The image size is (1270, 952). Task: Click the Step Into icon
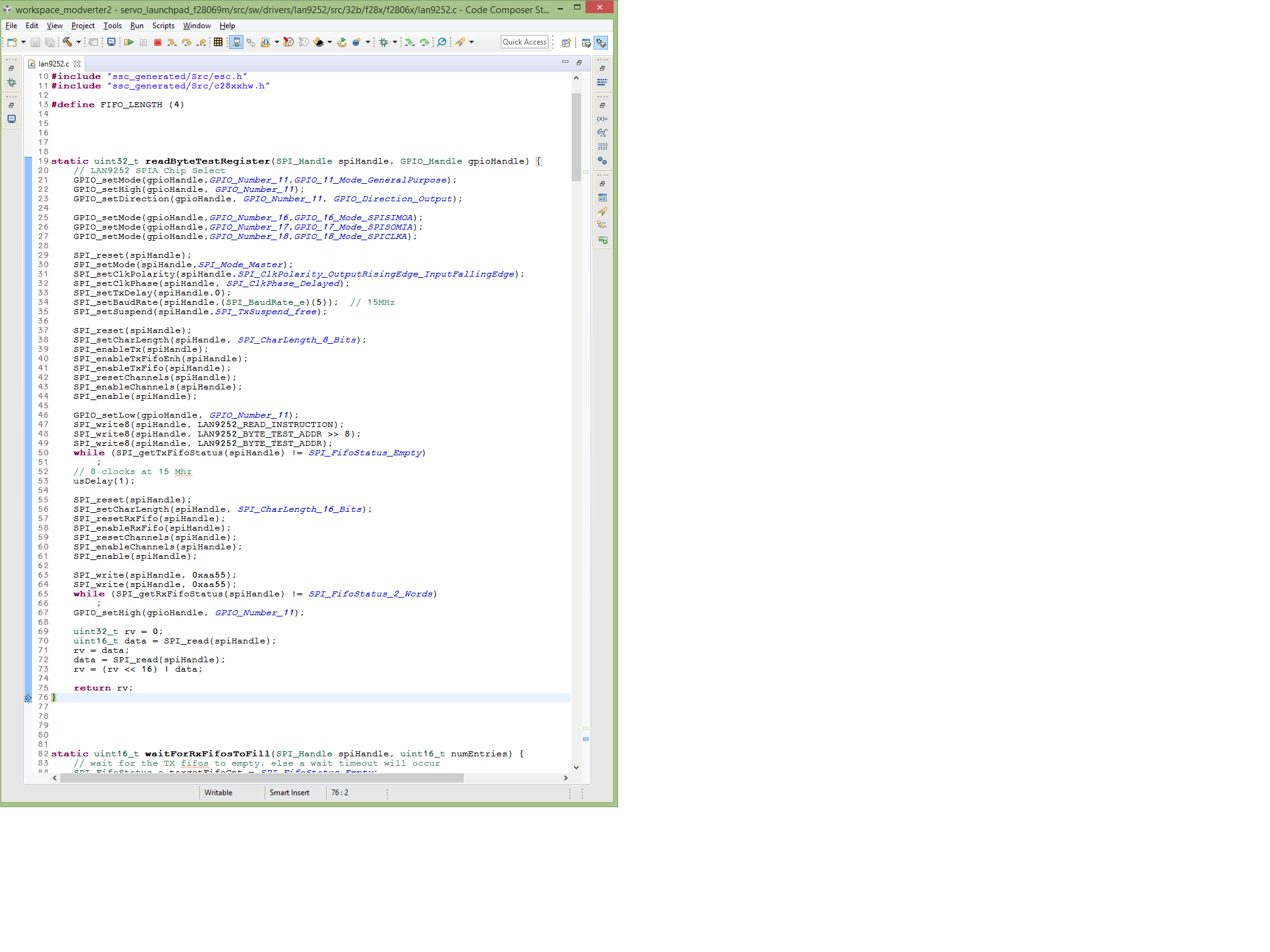pyautogui.click(x=172, y=42)
